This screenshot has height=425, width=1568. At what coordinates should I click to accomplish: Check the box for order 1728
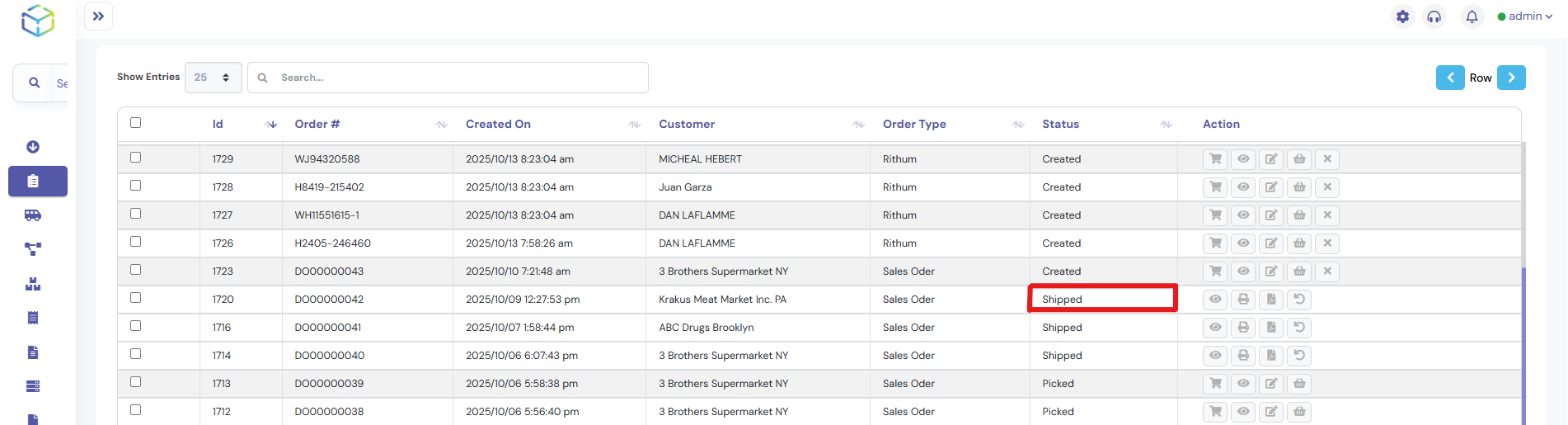tap(136, 186)
